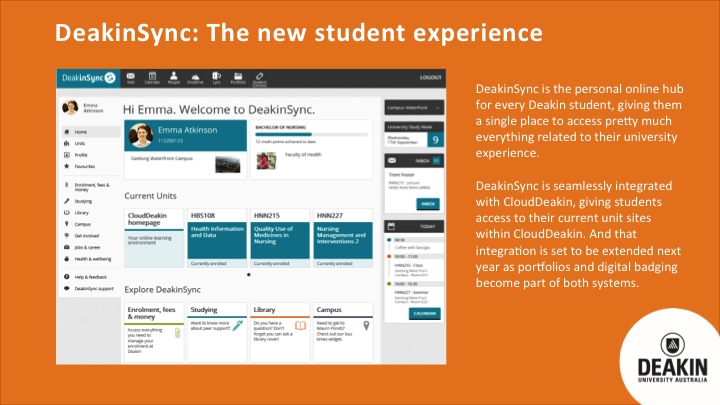This screenshot has height=405, width=720.
Task: Click the map pin icon on Campus card
Action: (366, 326)
